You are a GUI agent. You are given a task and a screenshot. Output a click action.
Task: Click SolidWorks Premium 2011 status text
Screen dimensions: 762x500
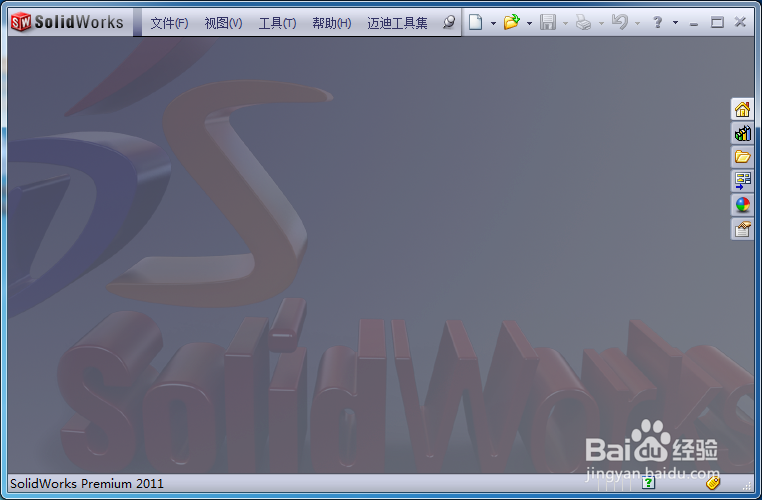(87, 483)
